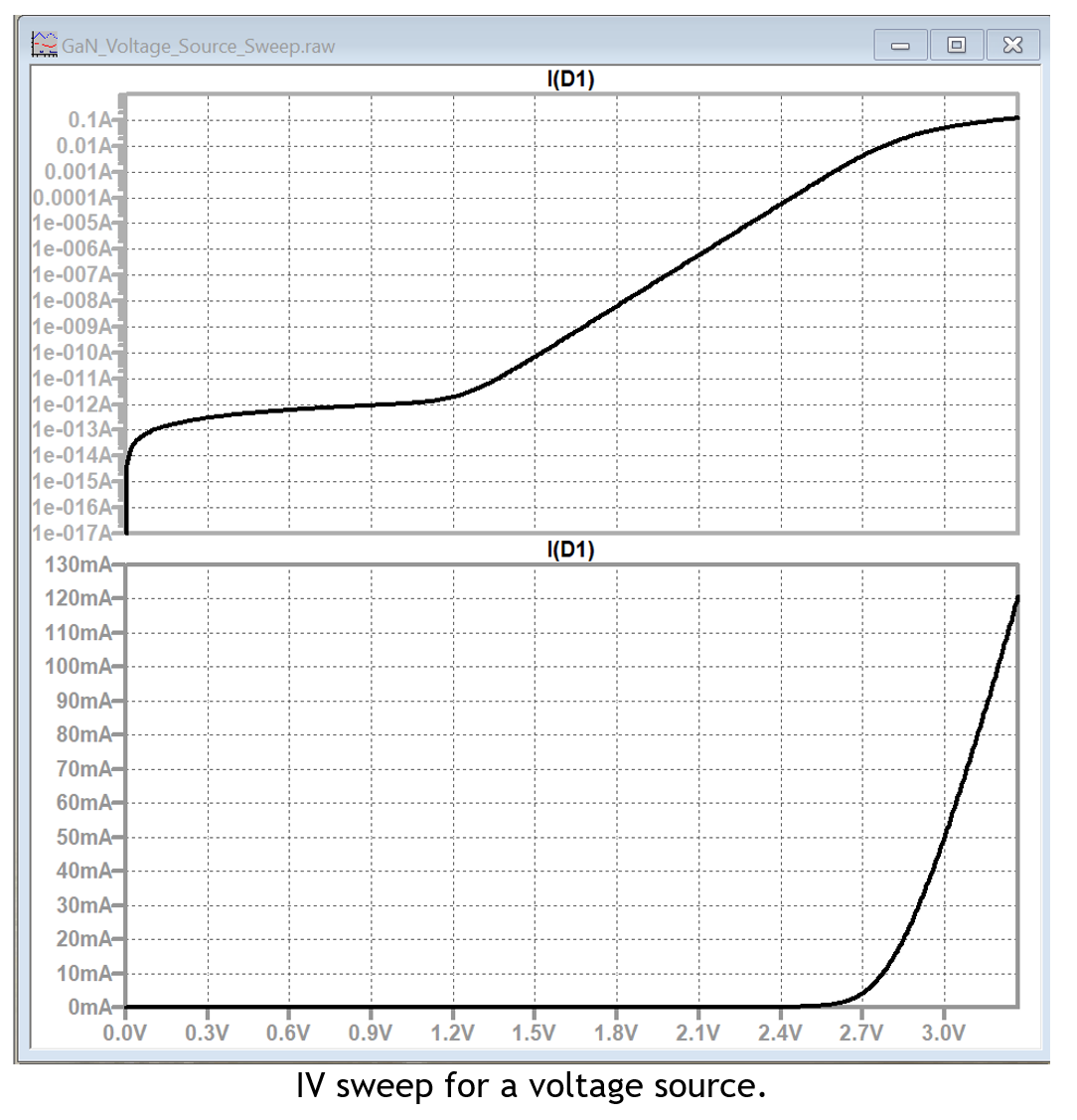1077x1120 pixels.
Task: Click the 100mA axis label
Action: click(78, 667)
